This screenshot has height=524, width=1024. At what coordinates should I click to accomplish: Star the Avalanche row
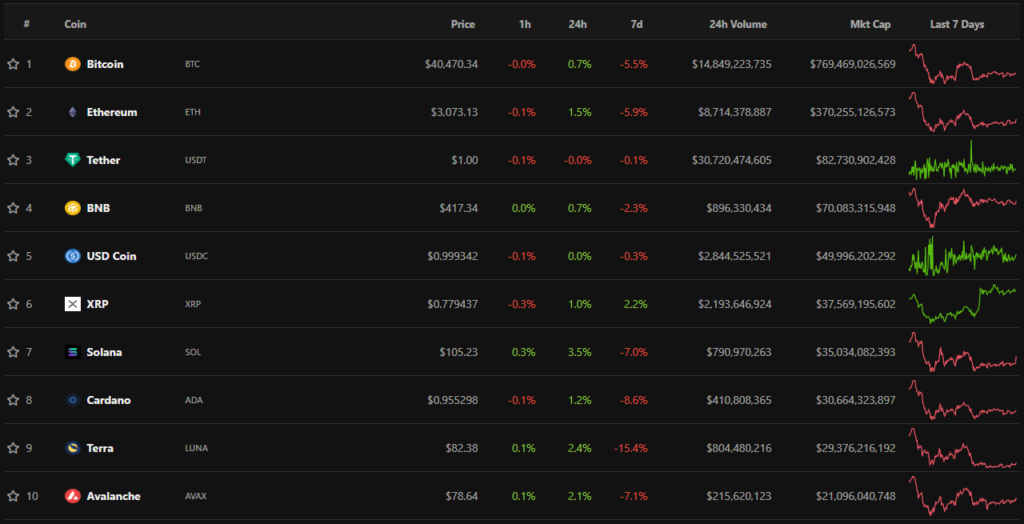[x=12, y=496]
